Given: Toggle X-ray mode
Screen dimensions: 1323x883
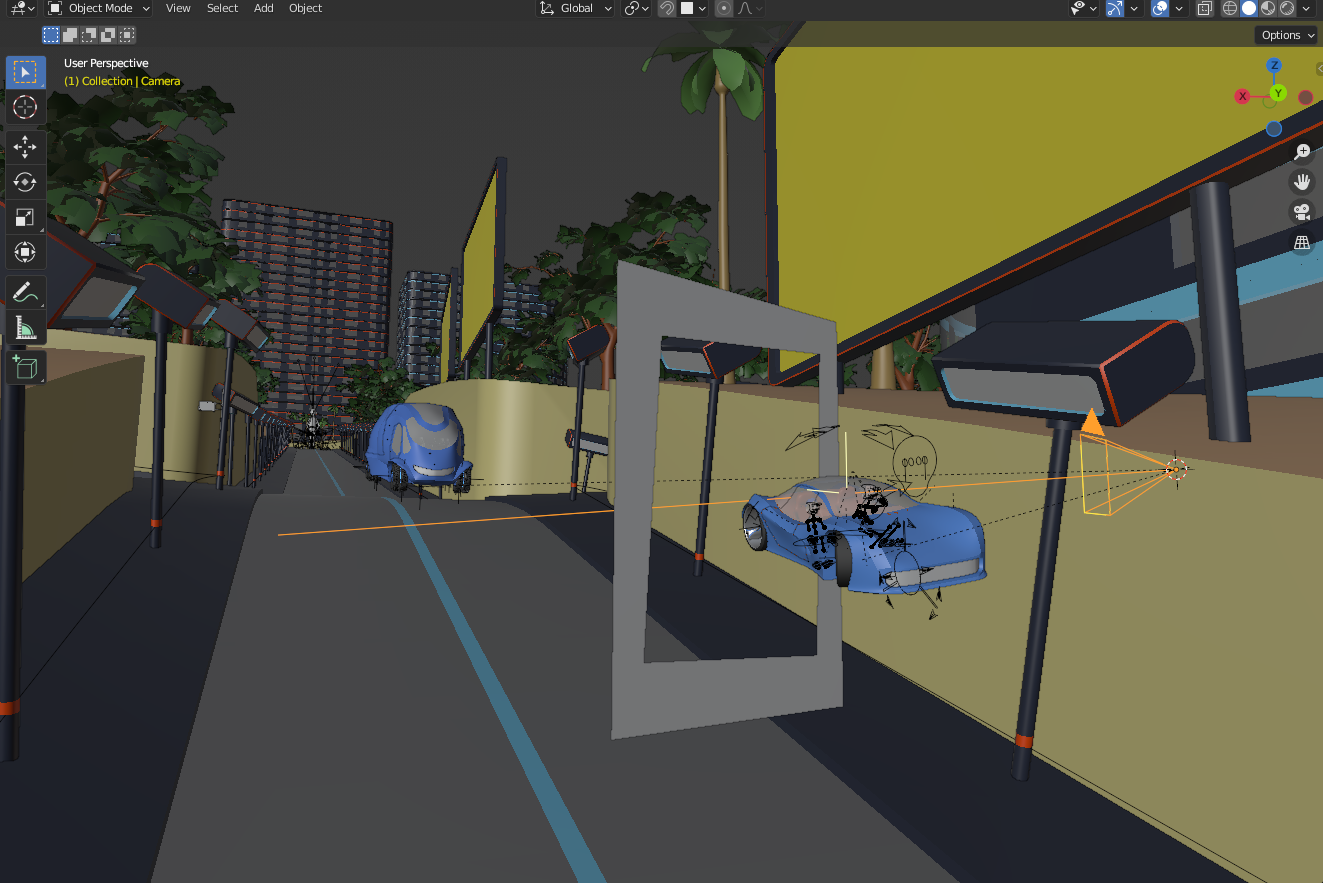Looking at the screenshot, I should coord(1205,8).
